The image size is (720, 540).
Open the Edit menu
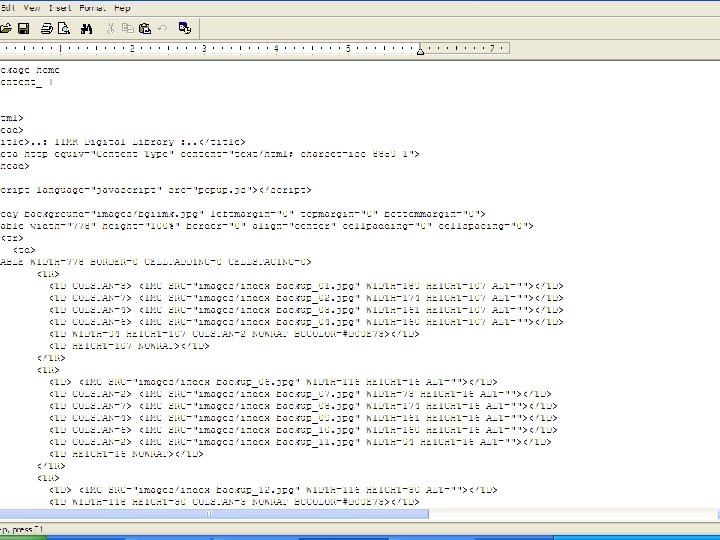coord(8,8)
